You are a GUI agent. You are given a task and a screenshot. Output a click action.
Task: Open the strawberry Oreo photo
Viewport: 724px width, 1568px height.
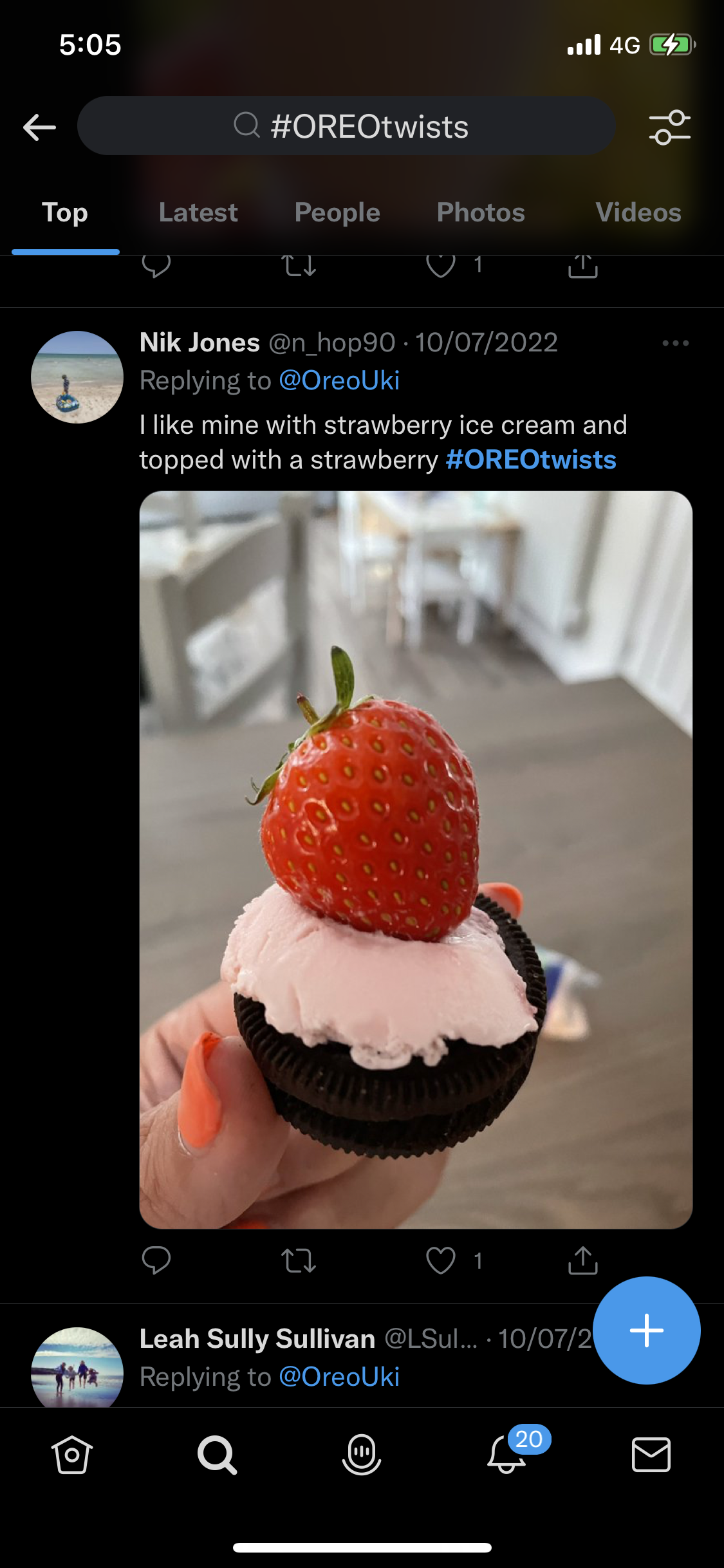point(416,860)
